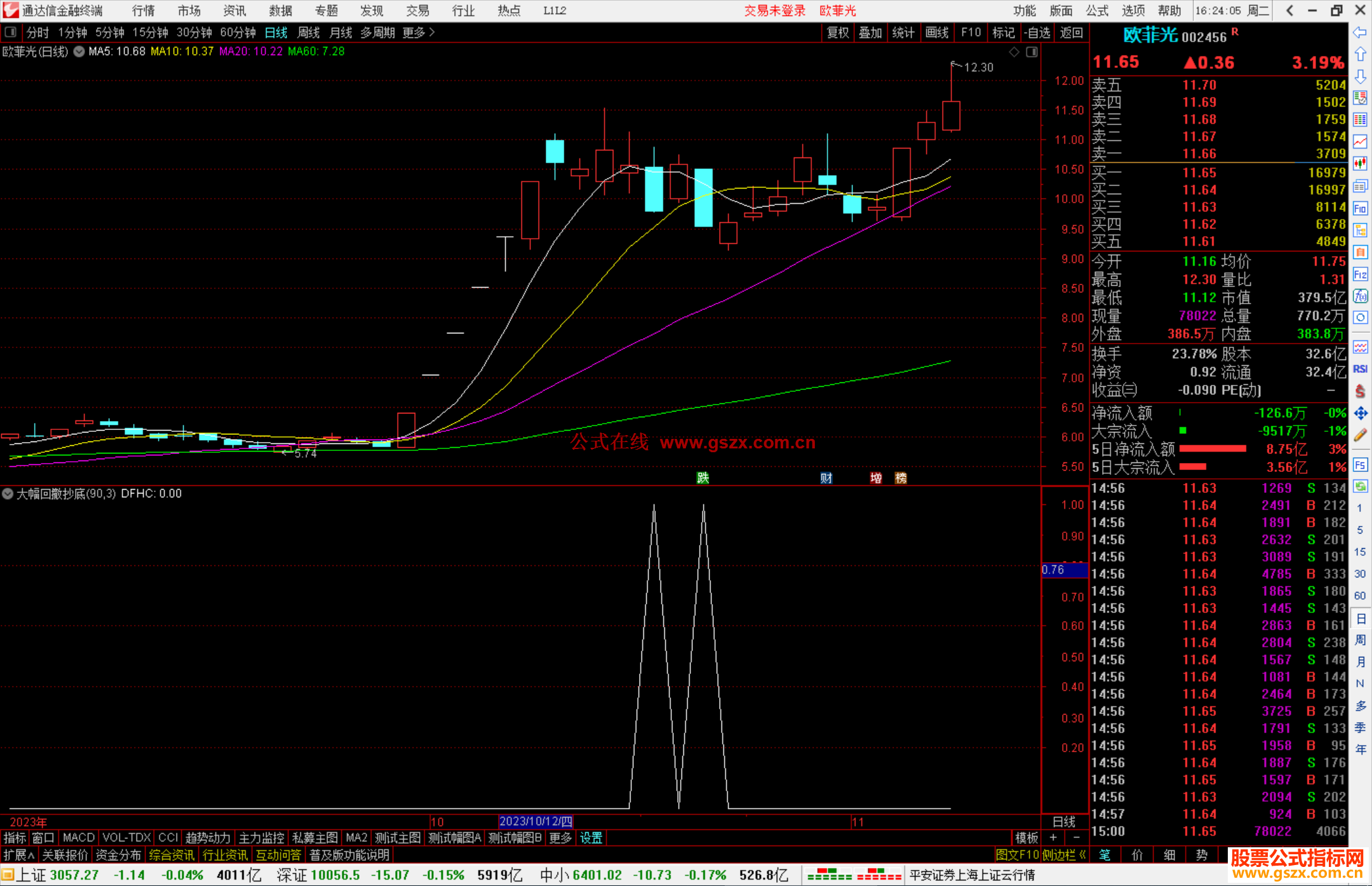
Task: Click the RSI indicator sidebar icon
Action: tap(1360, 369)
